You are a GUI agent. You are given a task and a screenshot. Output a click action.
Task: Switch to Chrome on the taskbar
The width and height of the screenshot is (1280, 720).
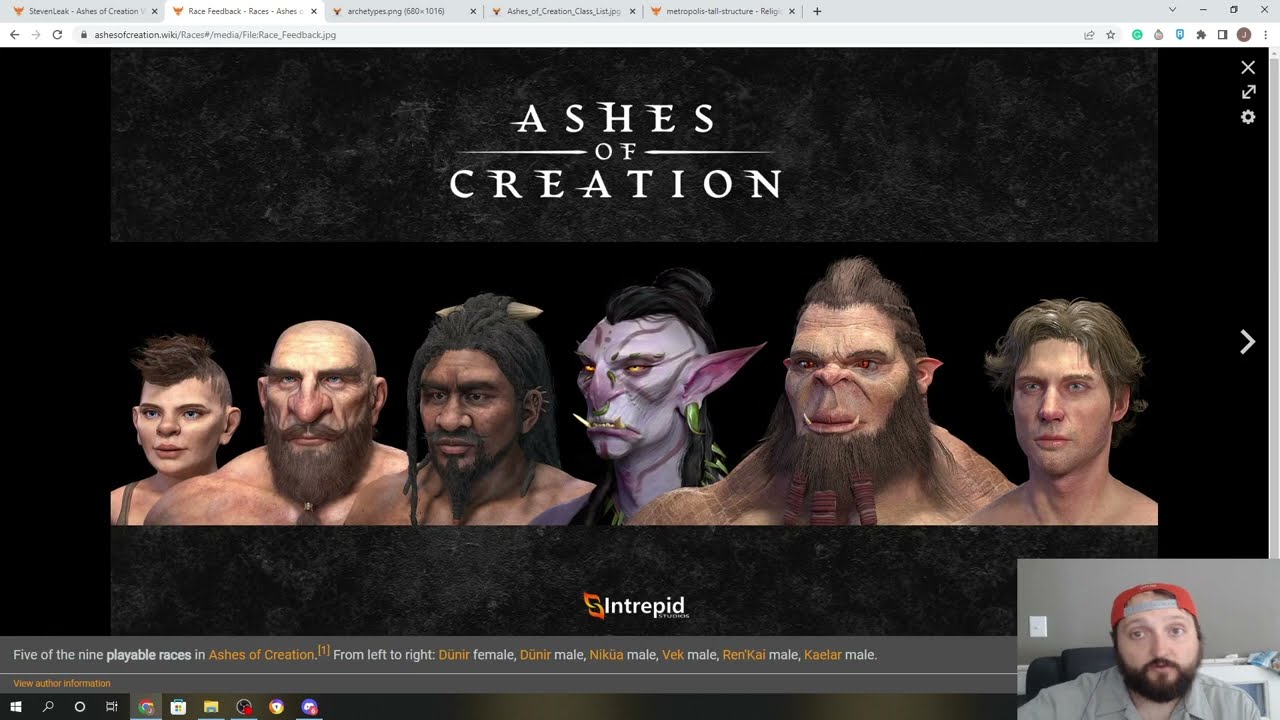click(x=146, y=707)
